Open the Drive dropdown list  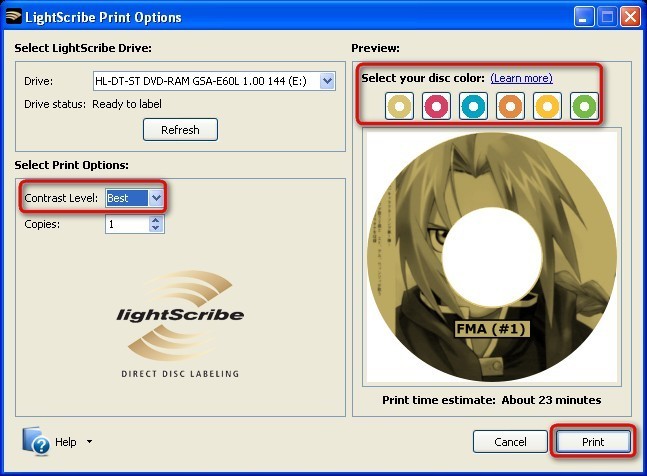pyautogui.click(x=327, y=81)
